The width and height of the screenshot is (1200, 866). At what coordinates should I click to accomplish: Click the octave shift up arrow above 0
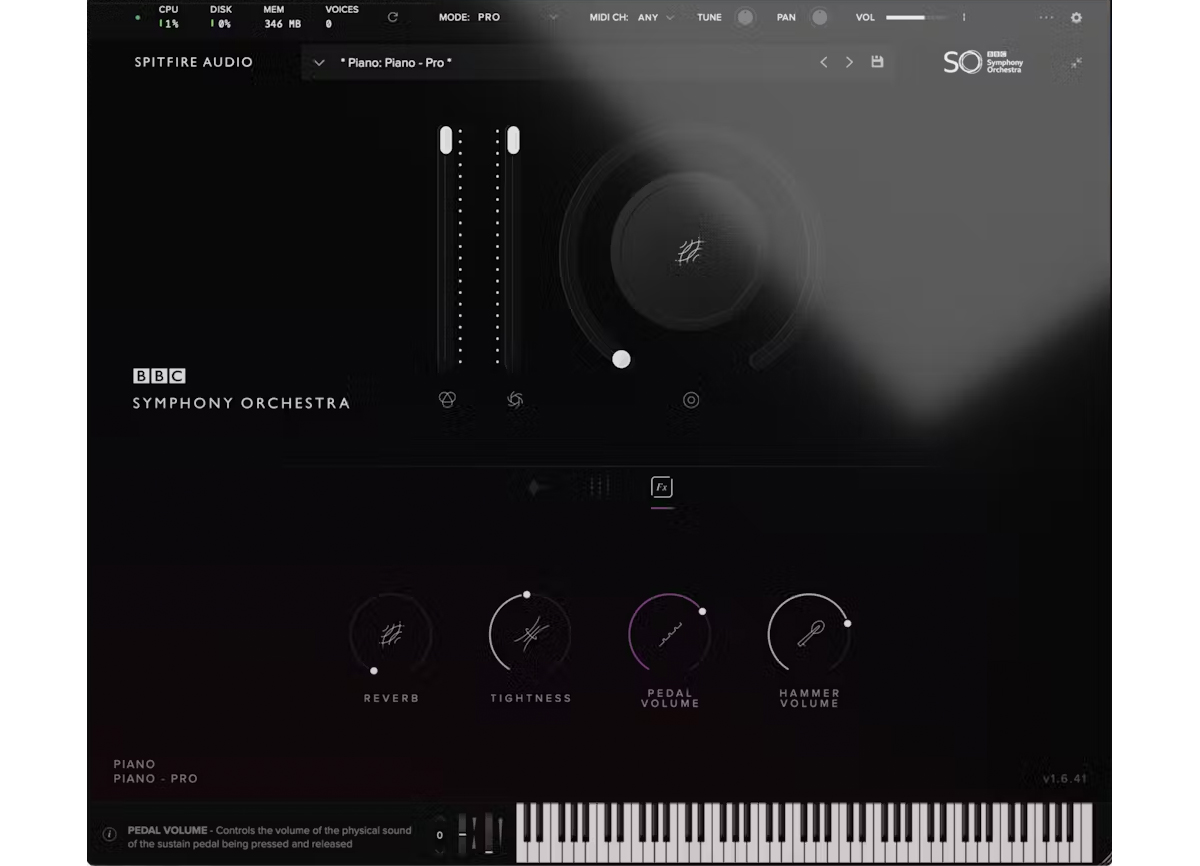[440, 820]
